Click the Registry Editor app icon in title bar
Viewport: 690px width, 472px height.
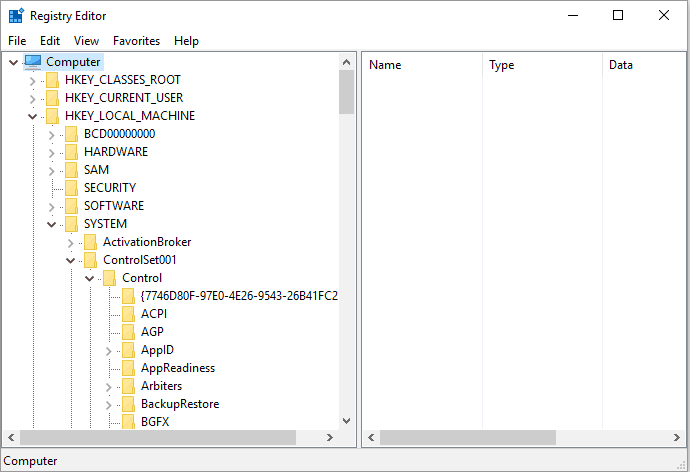(16, 15)
